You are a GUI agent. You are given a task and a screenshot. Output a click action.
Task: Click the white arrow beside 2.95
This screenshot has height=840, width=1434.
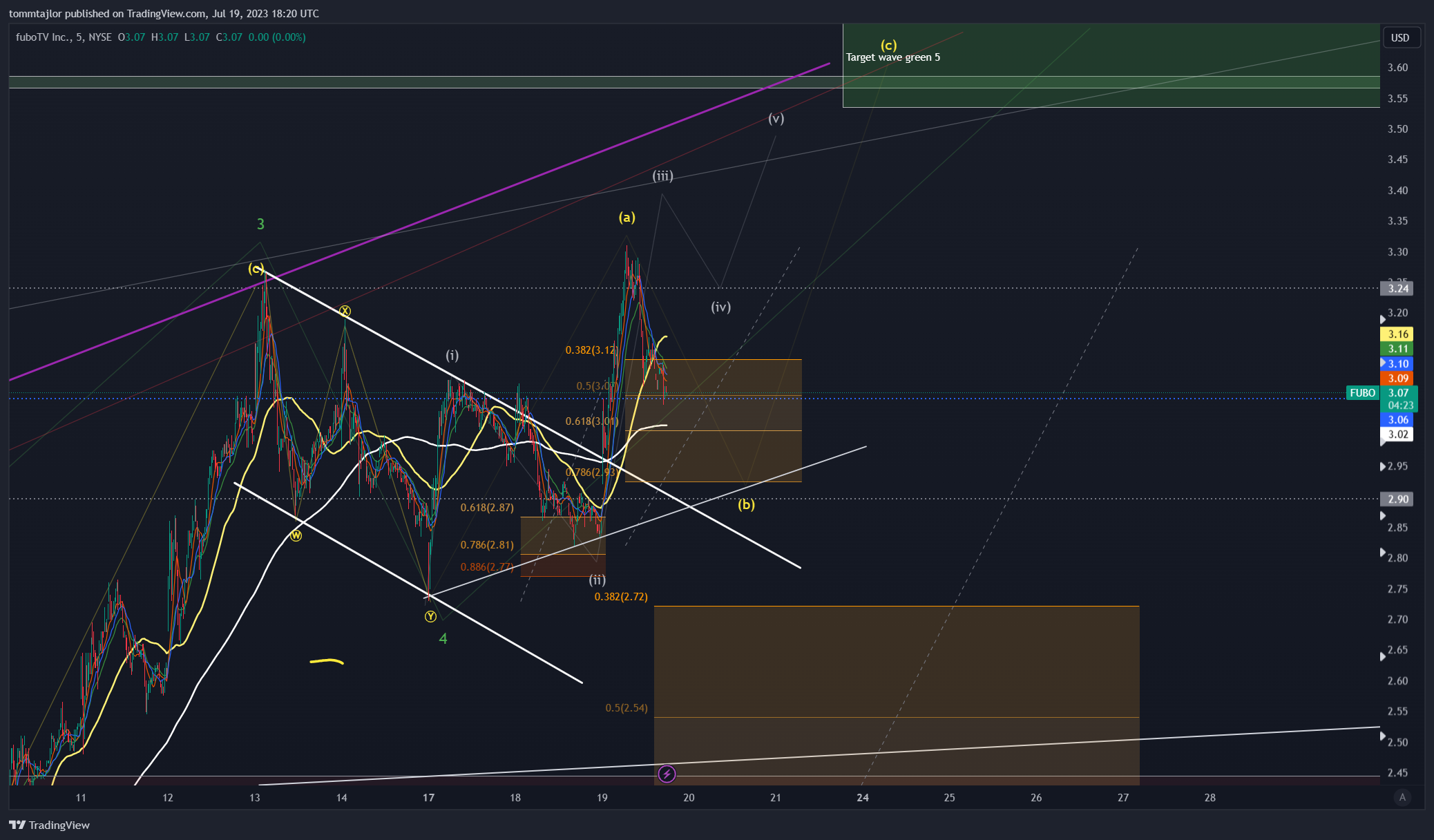click(1383, 467)
